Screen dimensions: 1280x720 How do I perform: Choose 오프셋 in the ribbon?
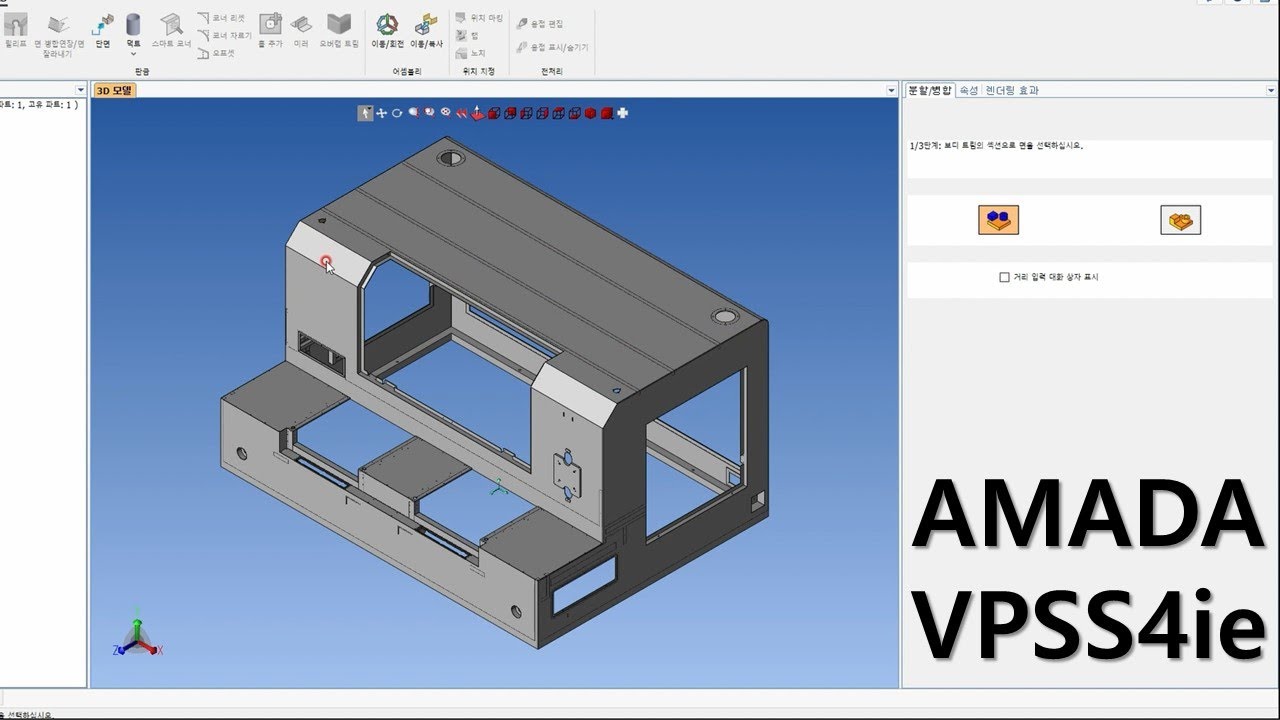click(216, 52)
